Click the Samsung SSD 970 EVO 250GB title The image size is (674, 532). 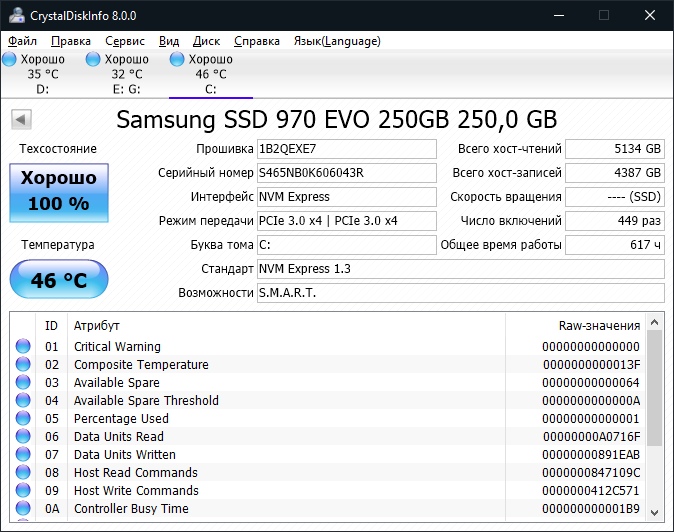tap(337, 119)
